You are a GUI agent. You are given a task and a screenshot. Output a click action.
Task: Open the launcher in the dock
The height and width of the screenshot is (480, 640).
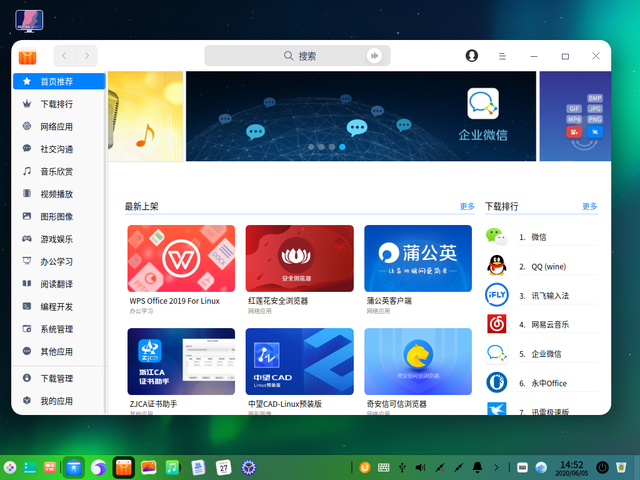(10, 467)
